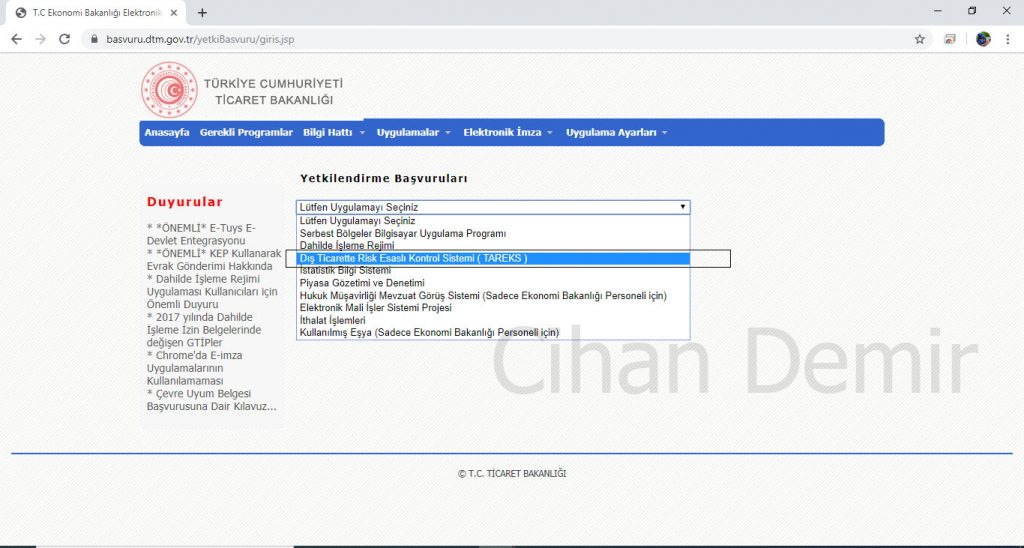The height and width of the screenshot is (548, 1024).
Task: Open Gerekli Programlar menu item
Action: point(246,133)
